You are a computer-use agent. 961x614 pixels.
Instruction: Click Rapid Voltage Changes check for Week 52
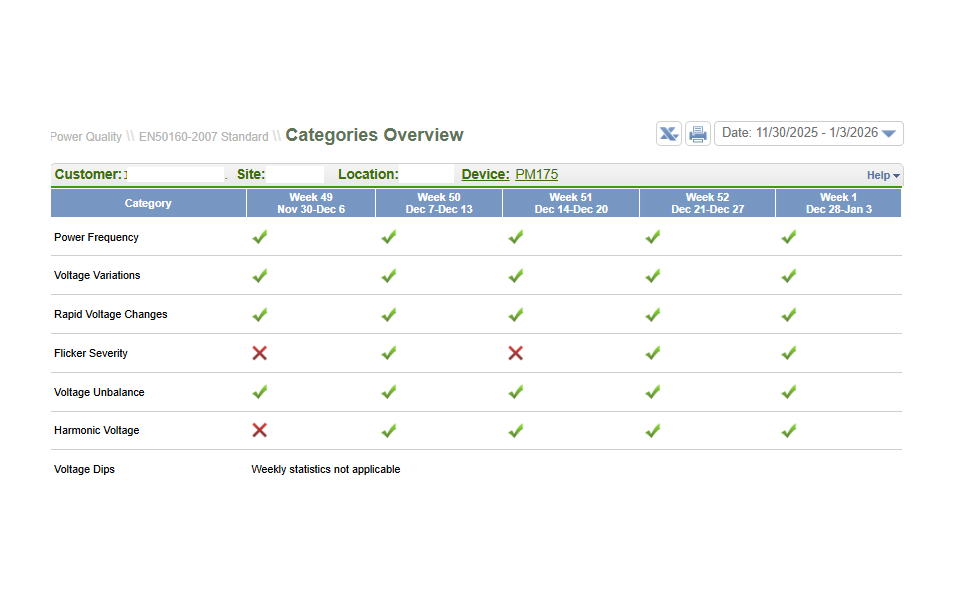(x=653, y=315)
